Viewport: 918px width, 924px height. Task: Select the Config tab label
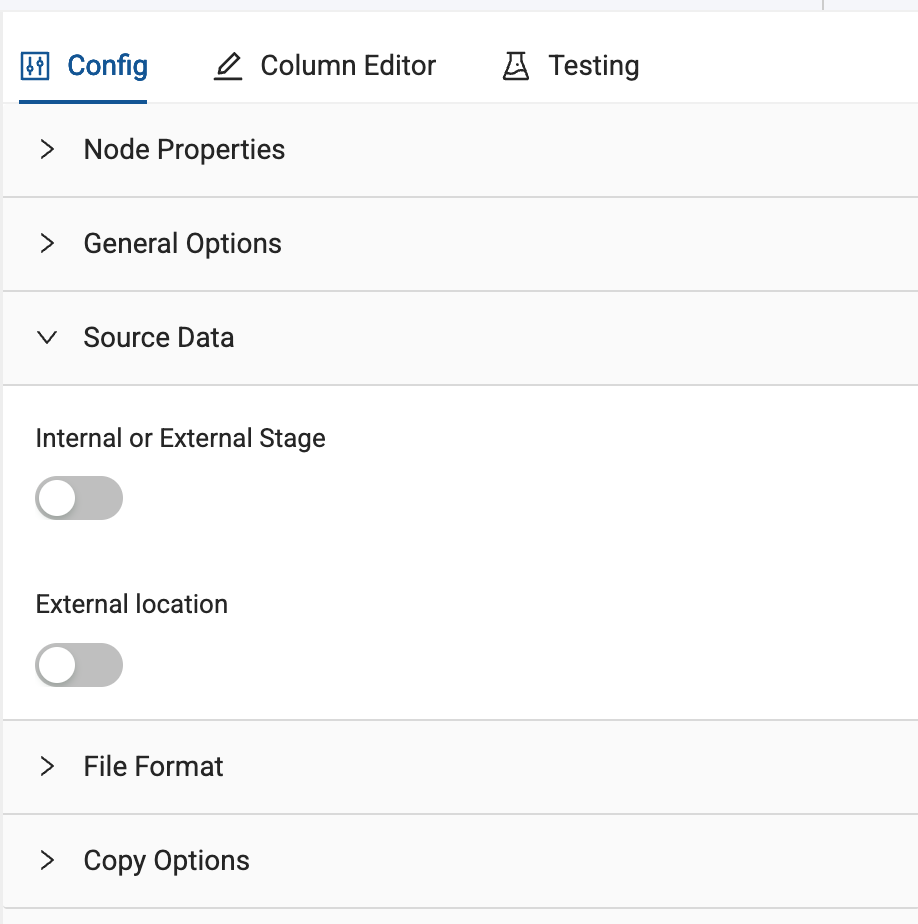107,66
